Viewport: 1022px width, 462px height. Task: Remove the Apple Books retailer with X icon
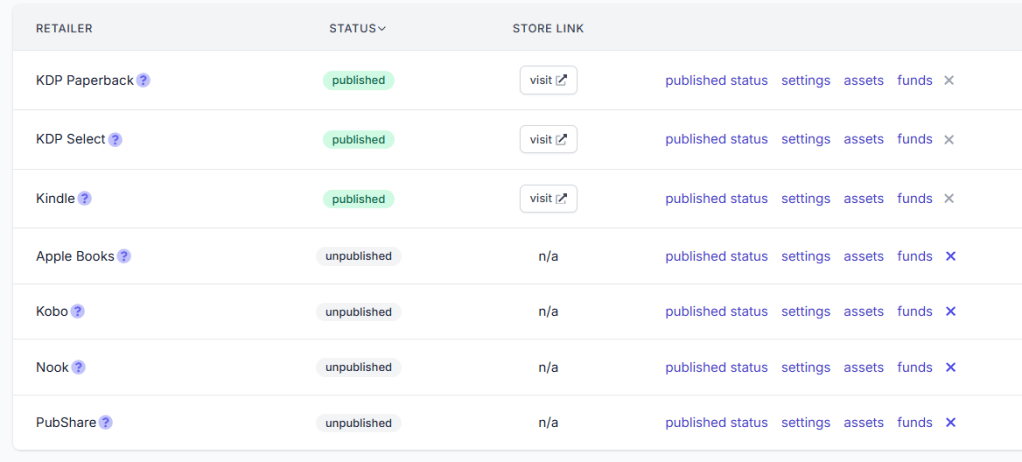[x=951, y=256]
